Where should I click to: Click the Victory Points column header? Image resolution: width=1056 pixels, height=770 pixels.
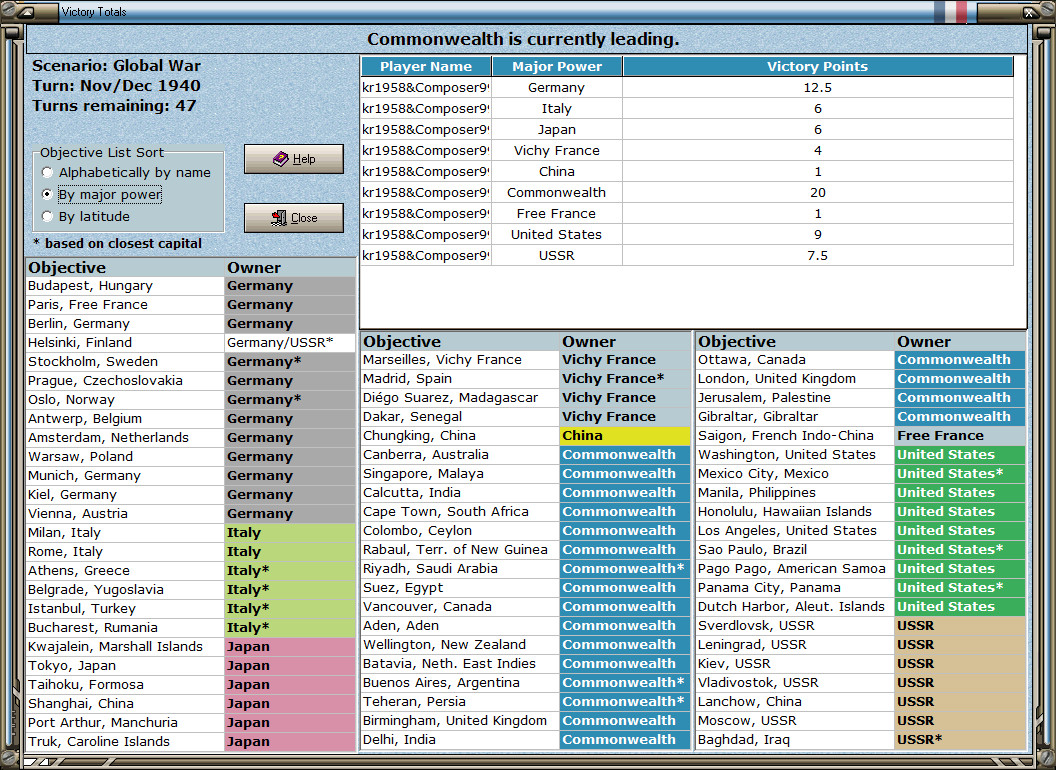[818, 66]
